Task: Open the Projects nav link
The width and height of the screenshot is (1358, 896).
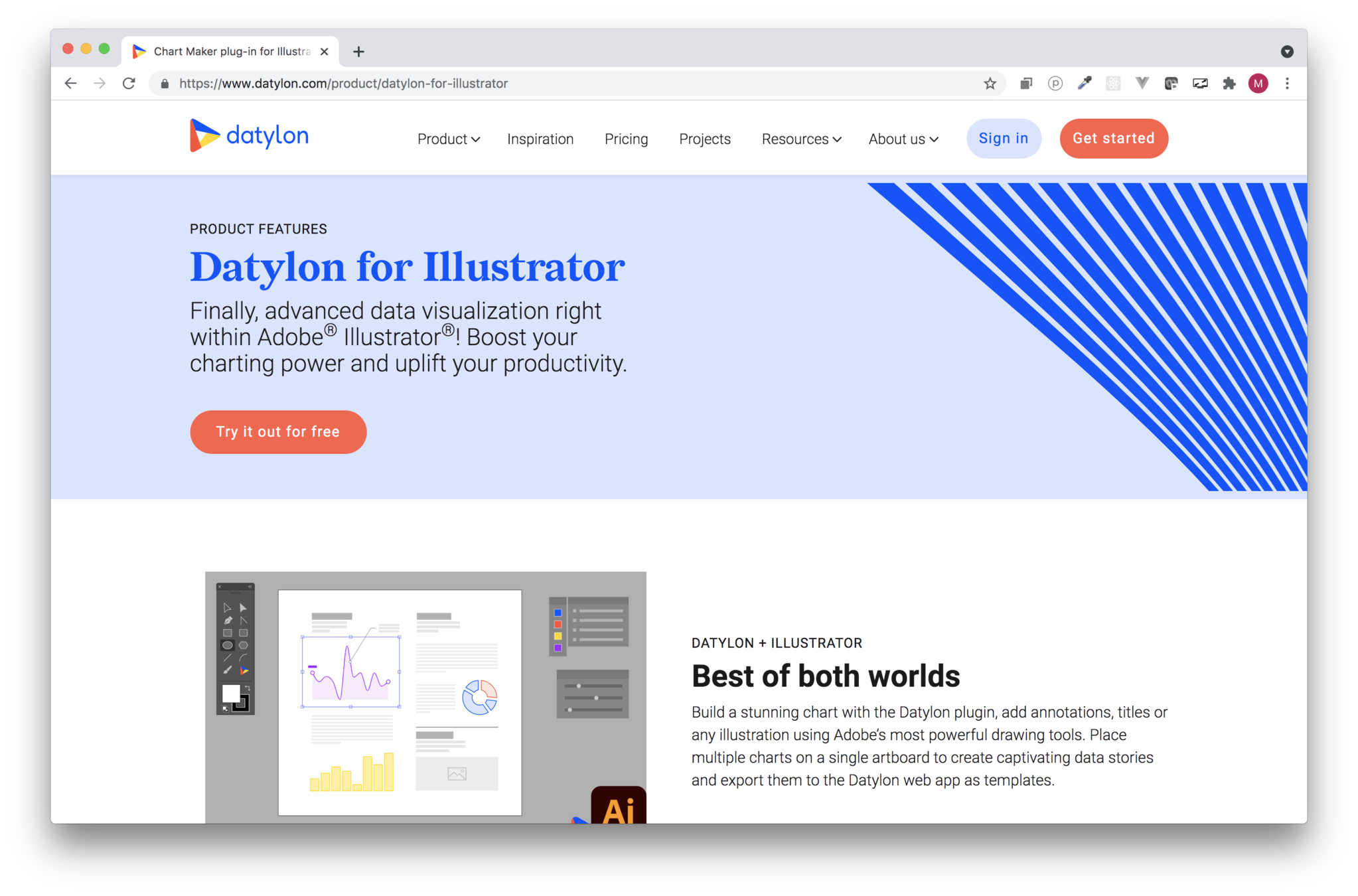Action: pyautogui.click(x=704, y=139)
